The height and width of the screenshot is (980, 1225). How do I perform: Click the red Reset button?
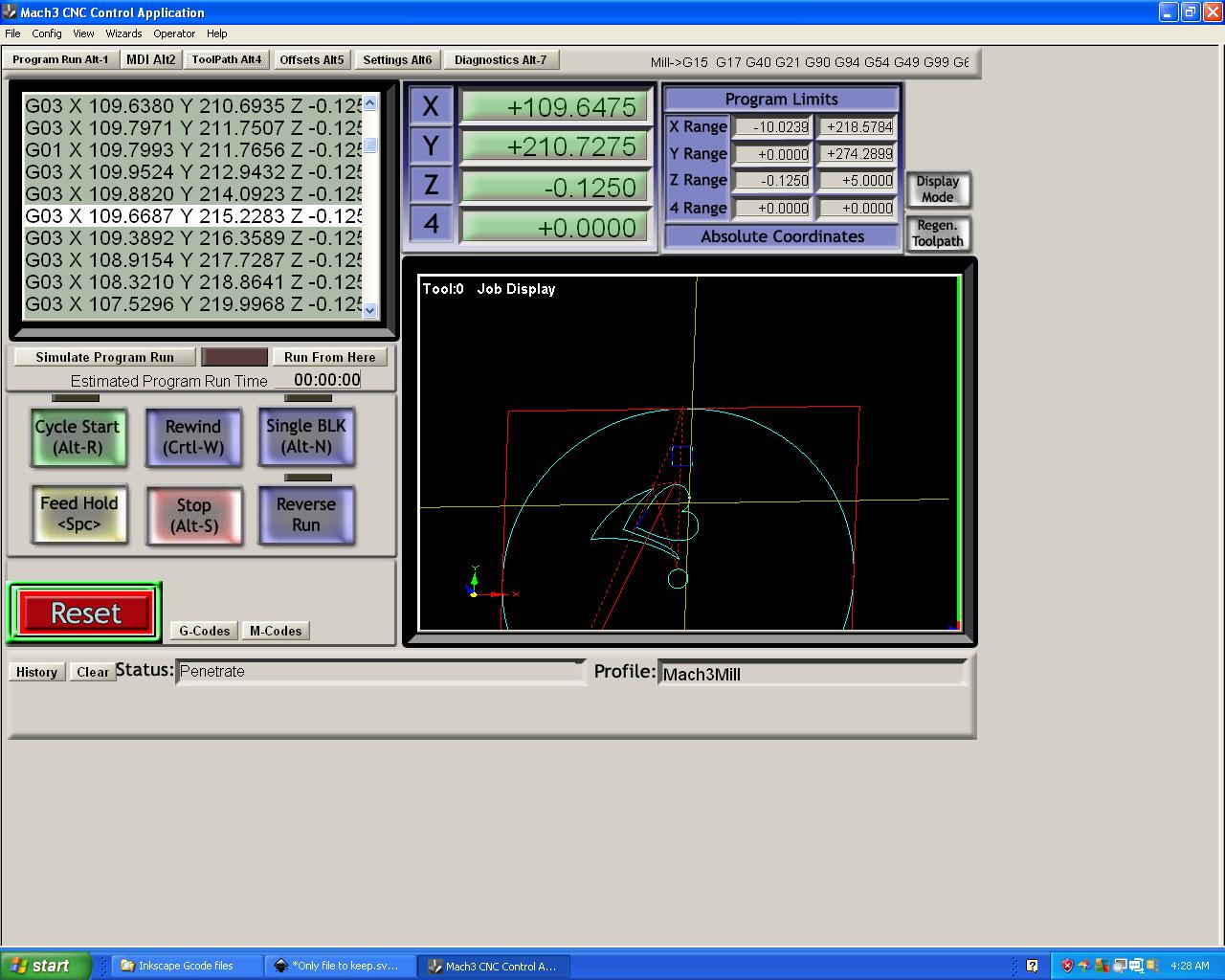[86, 613]
